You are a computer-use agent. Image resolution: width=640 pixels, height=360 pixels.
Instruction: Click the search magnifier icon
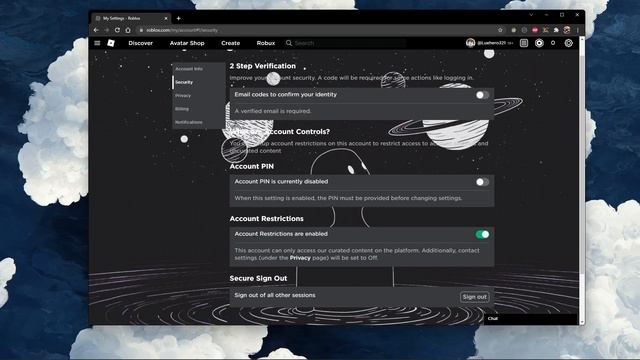(289, 43)
